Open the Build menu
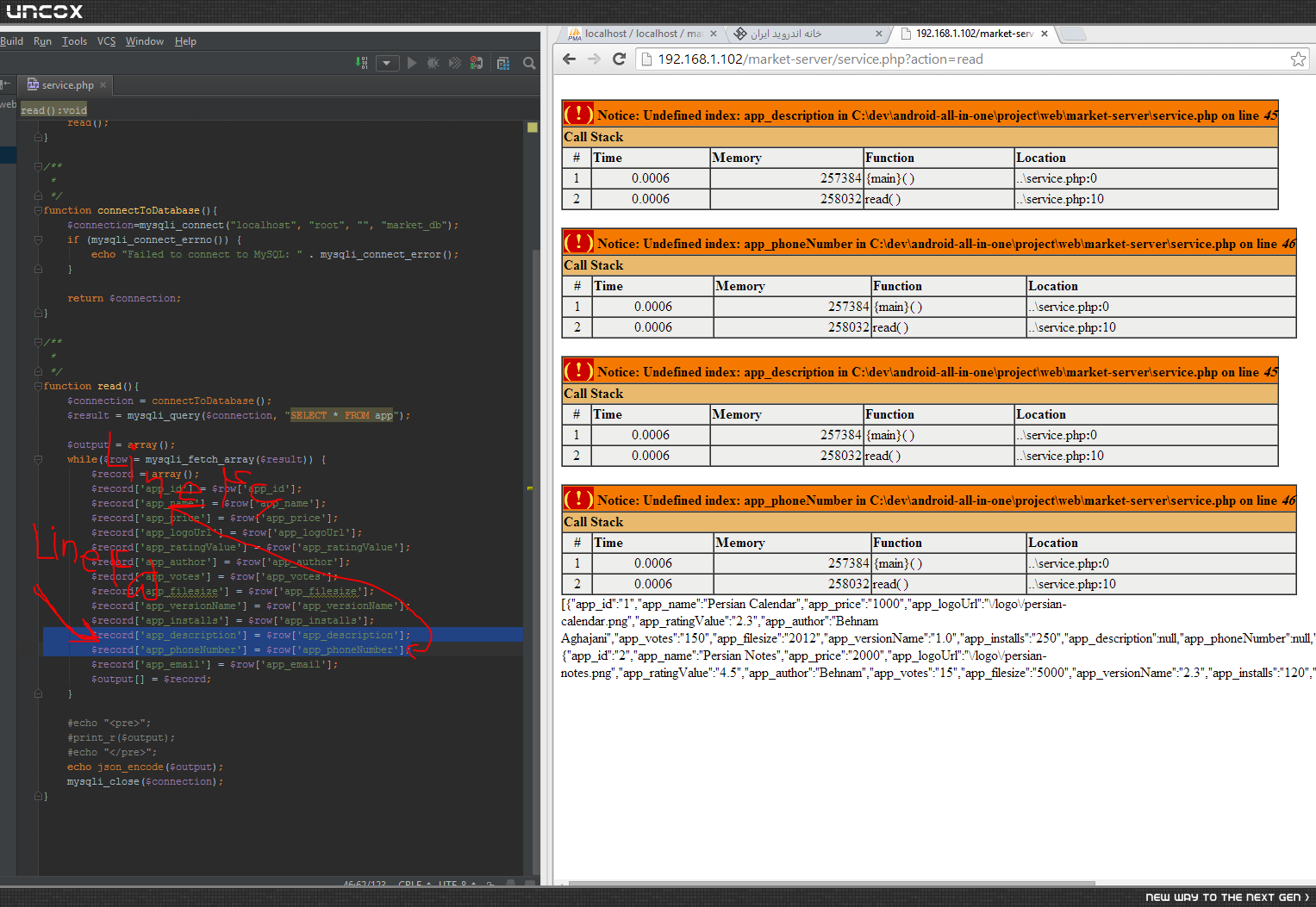 pyautogui.click(x=11, y=41)
